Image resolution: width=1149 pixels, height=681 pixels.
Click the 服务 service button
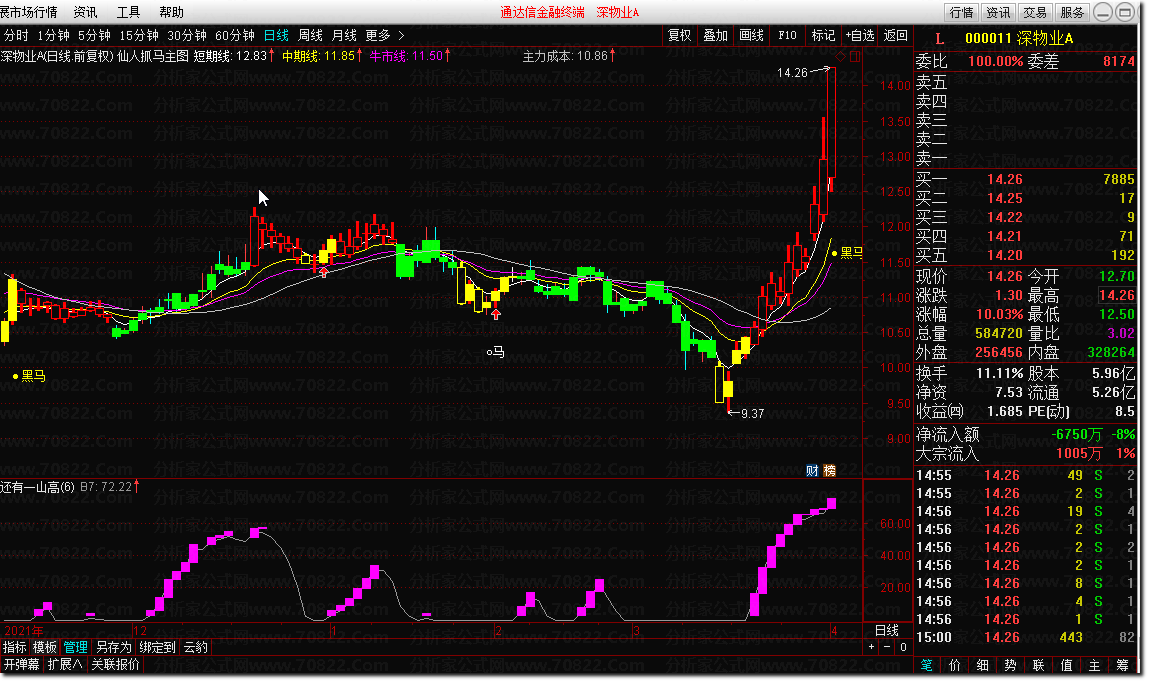point(1071,12)
